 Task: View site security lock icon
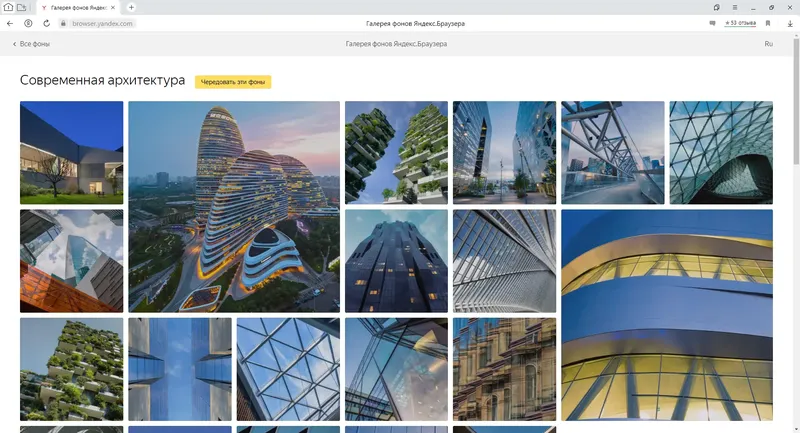click(63, 23)
